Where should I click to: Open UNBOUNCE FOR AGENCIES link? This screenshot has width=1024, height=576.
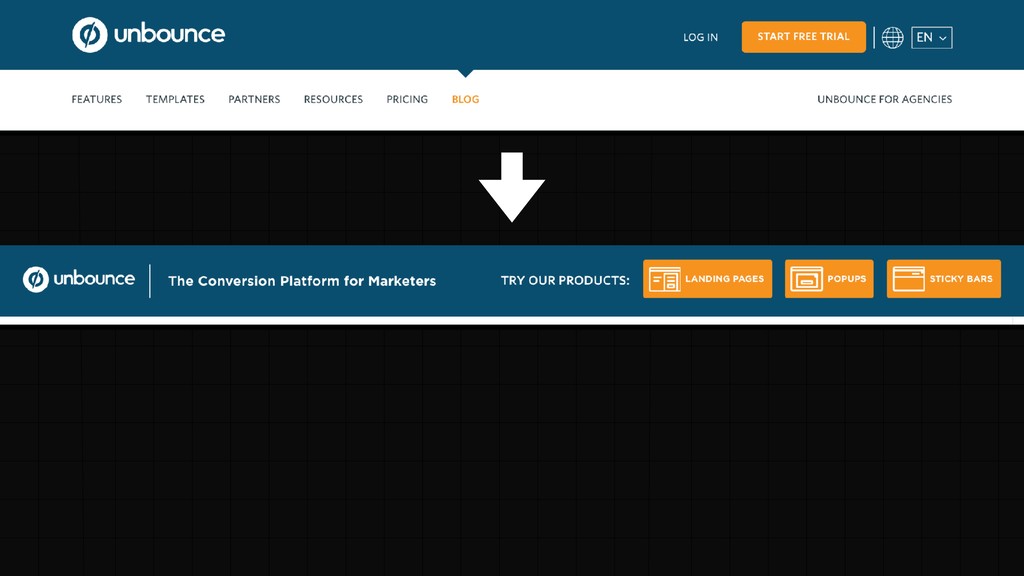(x=884, y=99)
